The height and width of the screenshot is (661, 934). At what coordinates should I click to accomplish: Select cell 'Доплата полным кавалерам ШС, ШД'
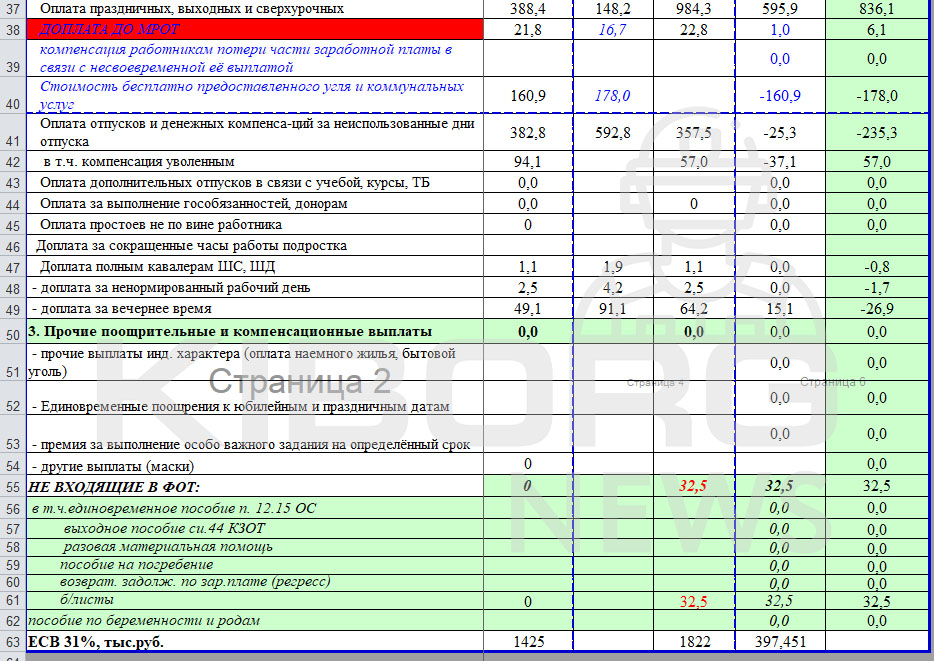tap(254, 267)
